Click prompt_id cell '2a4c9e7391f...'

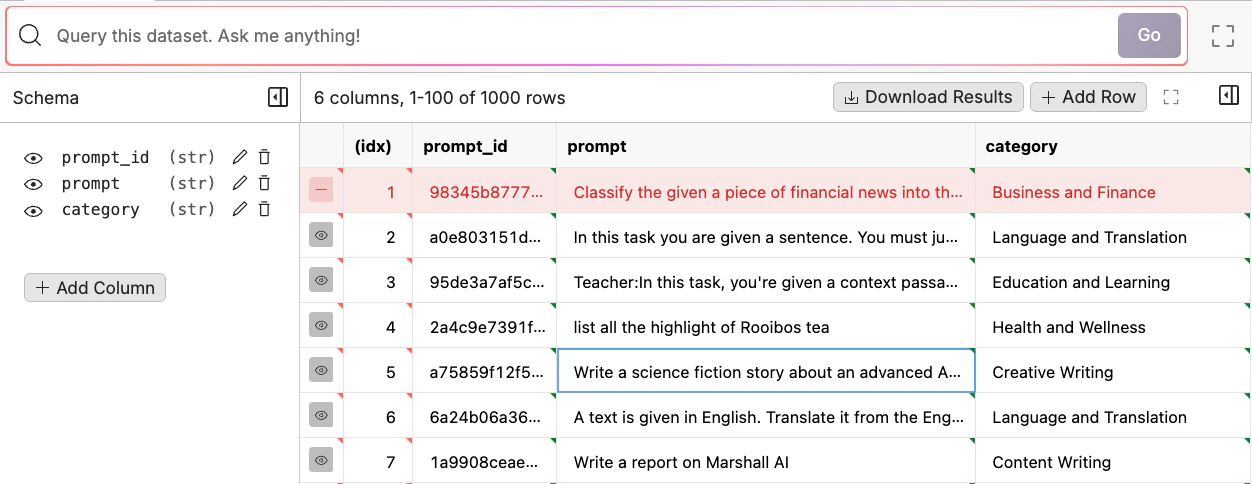click(484, 327)
